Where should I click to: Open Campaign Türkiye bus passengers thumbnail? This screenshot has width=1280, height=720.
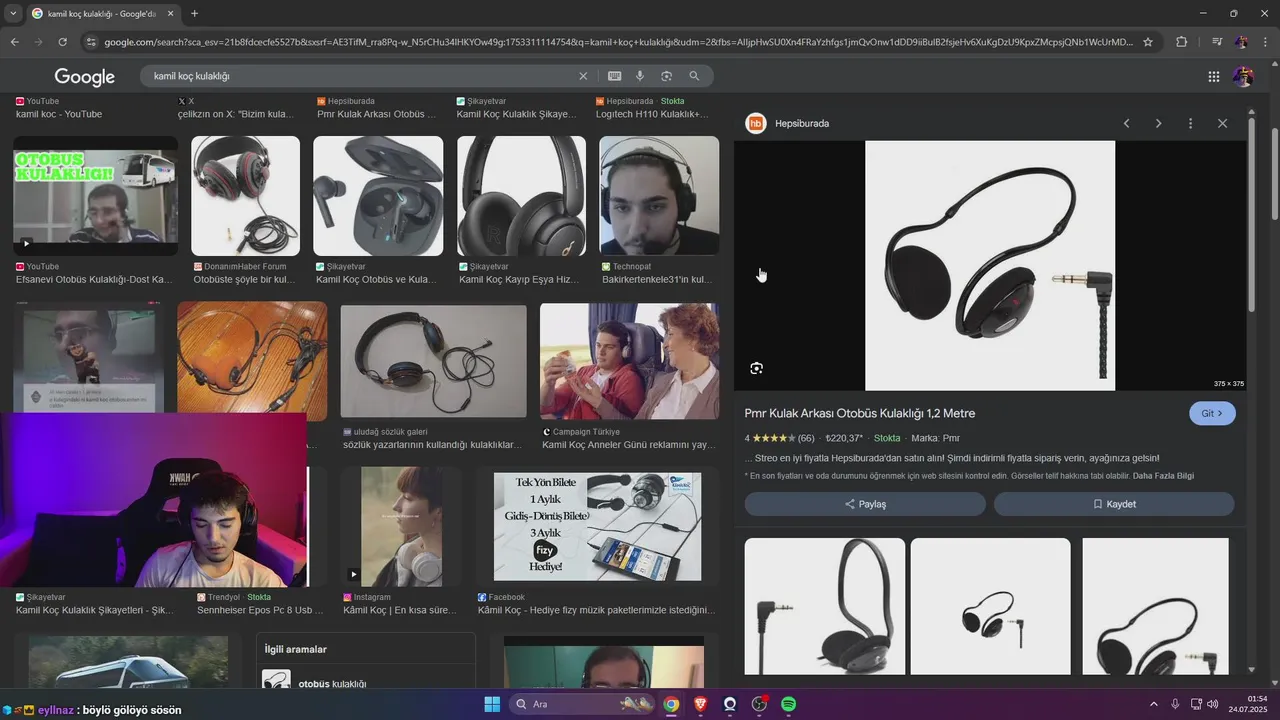click(629, 361)
